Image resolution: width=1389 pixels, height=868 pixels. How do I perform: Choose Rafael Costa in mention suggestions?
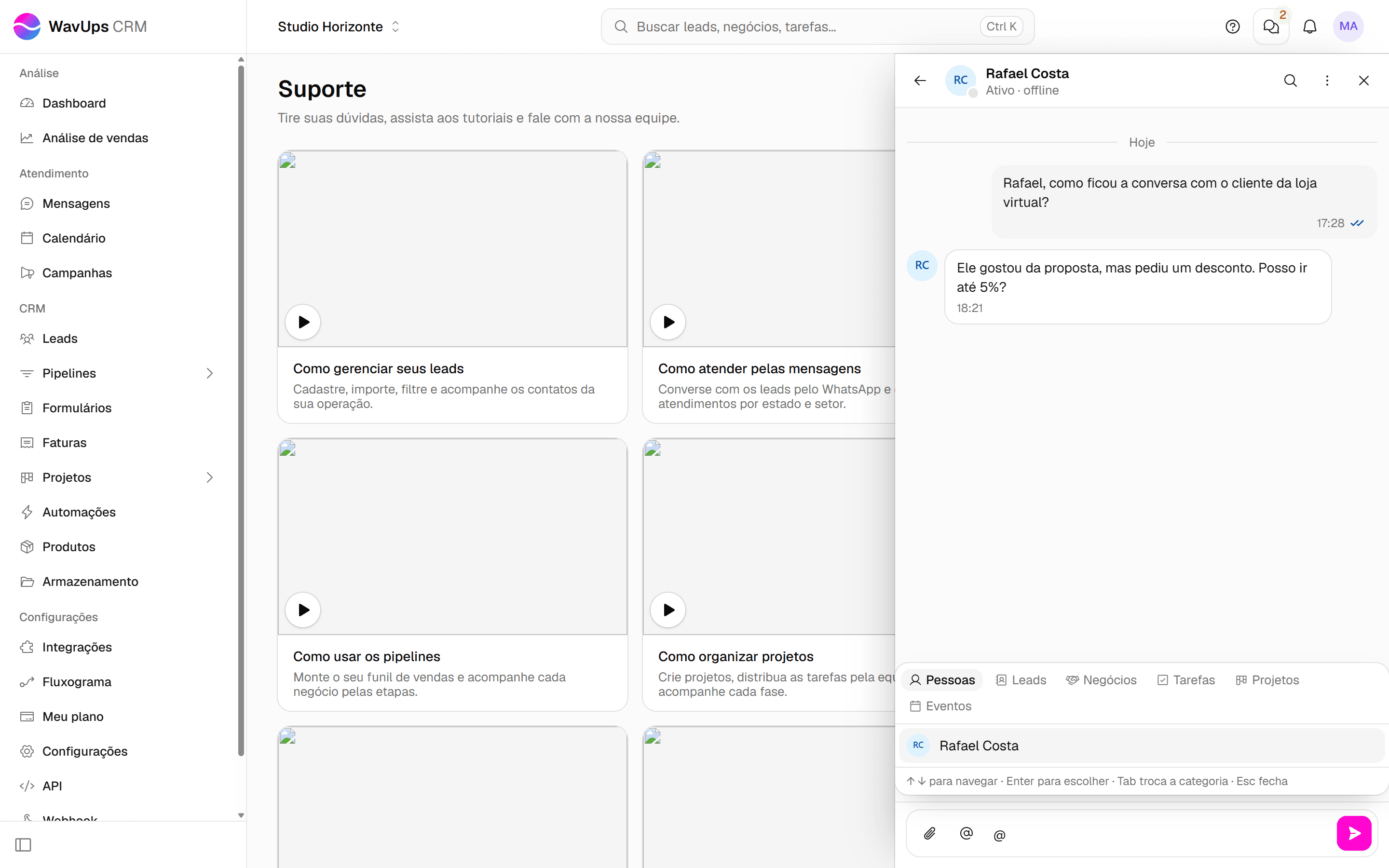coord(1142,746)
